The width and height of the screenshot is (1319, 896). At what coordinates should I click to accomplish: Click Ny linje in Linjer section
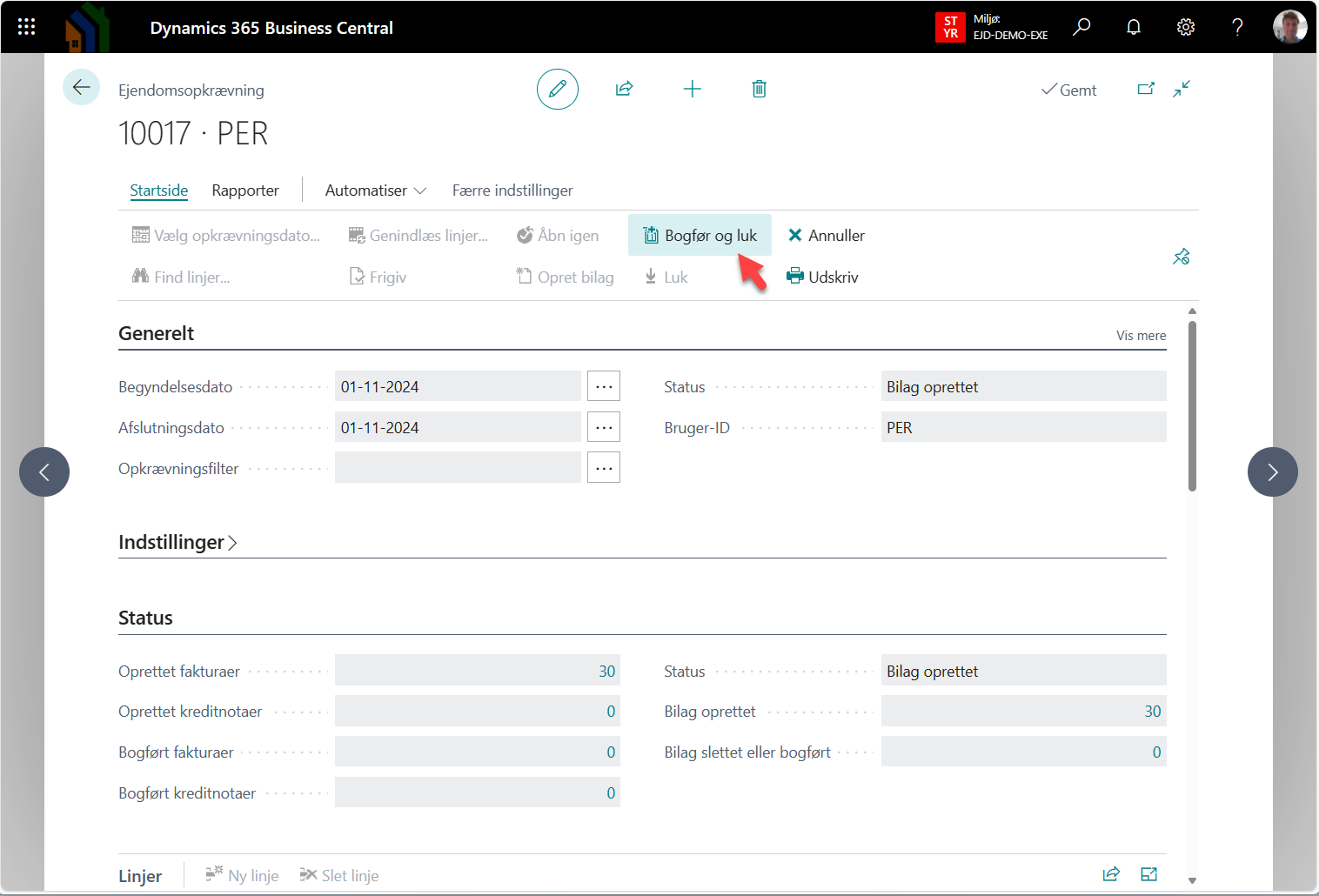click(242, 875)
